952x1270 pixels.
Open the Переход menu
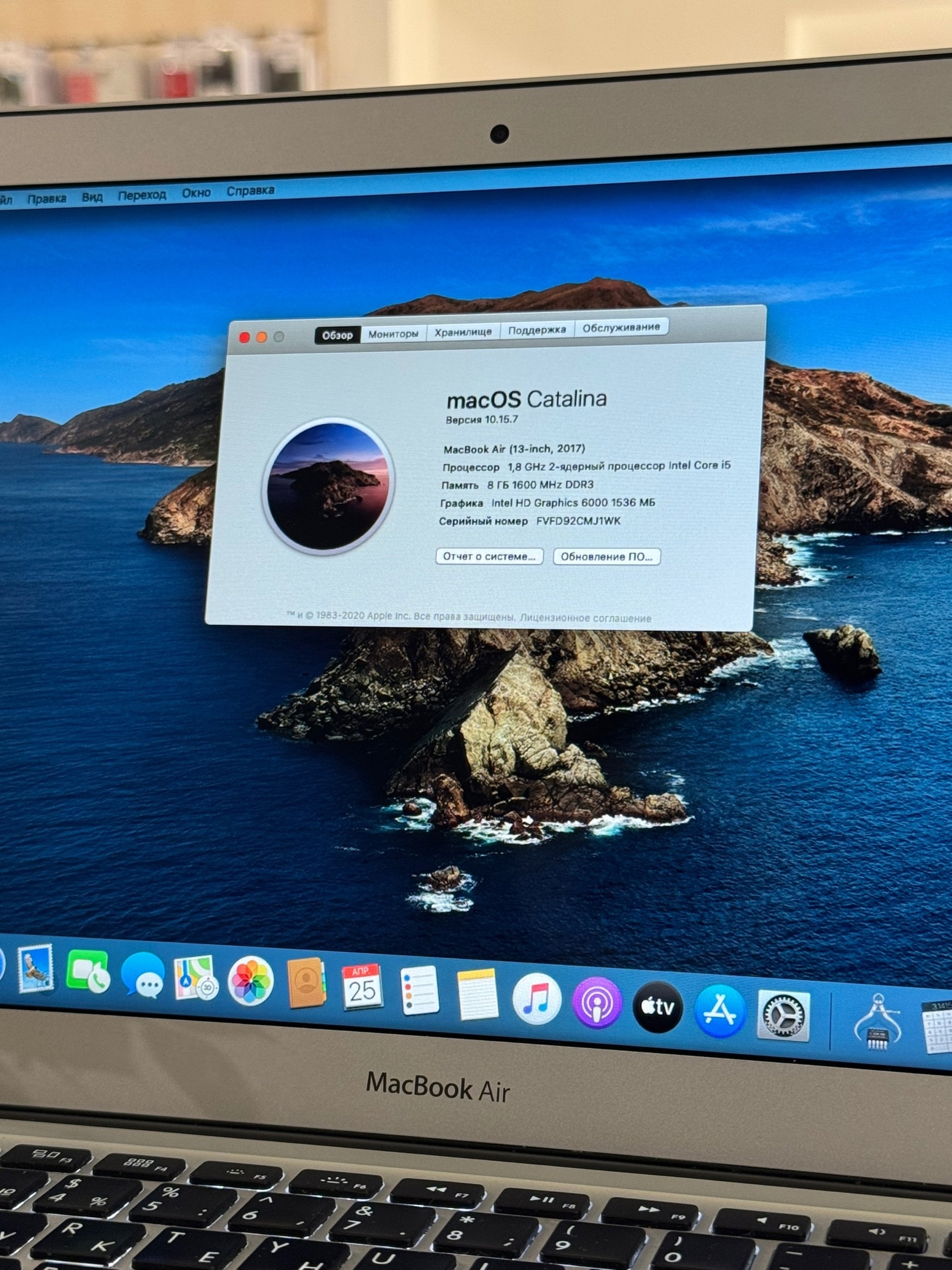pyautogui.click(x=142, y=195)
